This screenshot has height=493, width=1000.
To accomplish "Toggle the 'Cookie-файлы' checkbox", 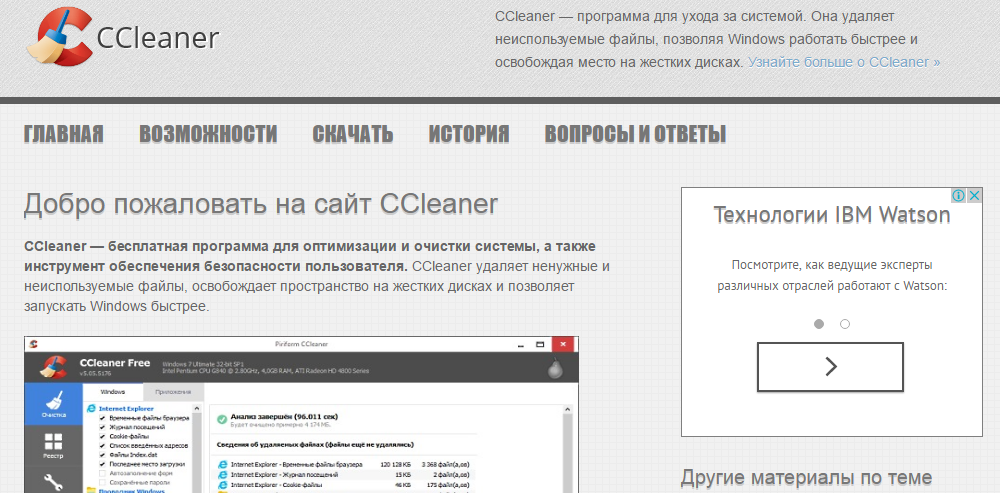I will [x=102, y=436].
